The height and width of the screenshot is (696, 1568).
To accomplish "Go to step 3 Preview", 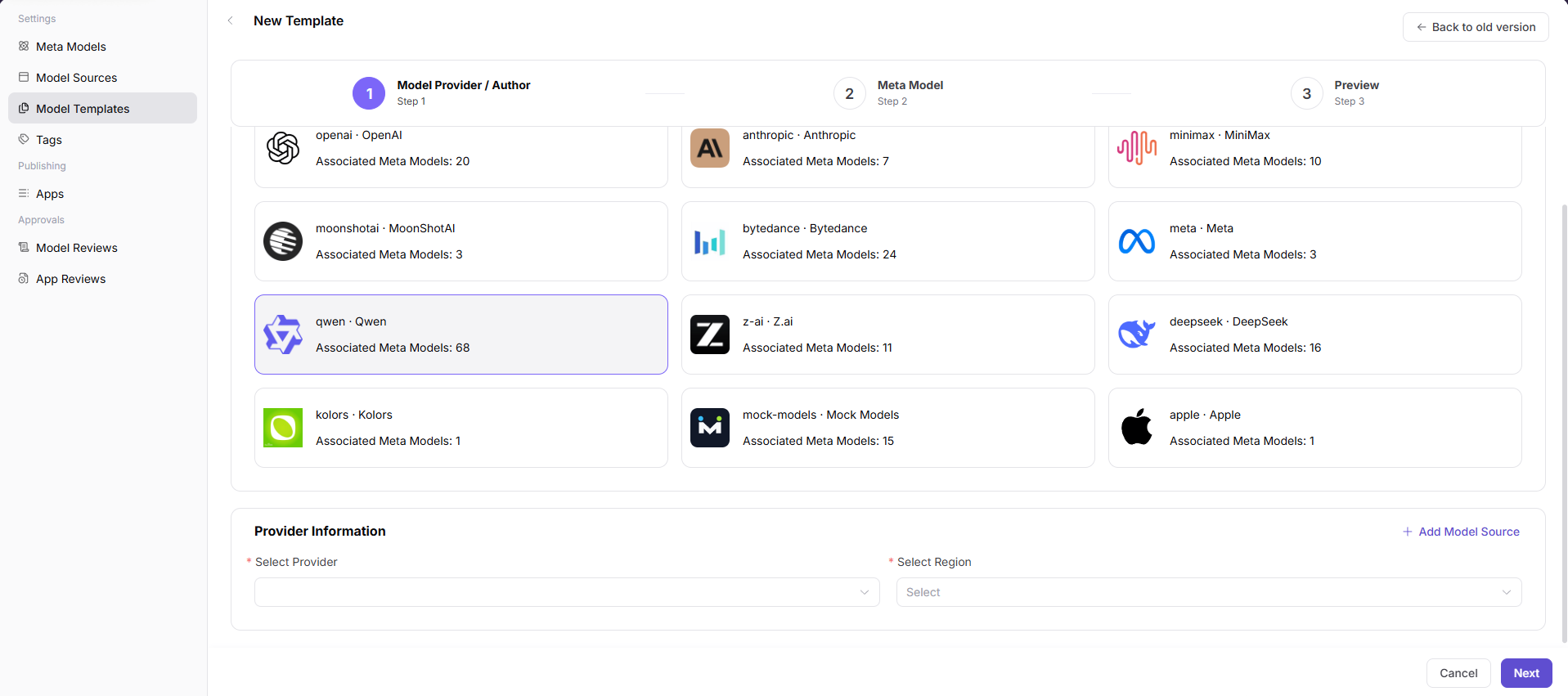I will (1335, 93).
